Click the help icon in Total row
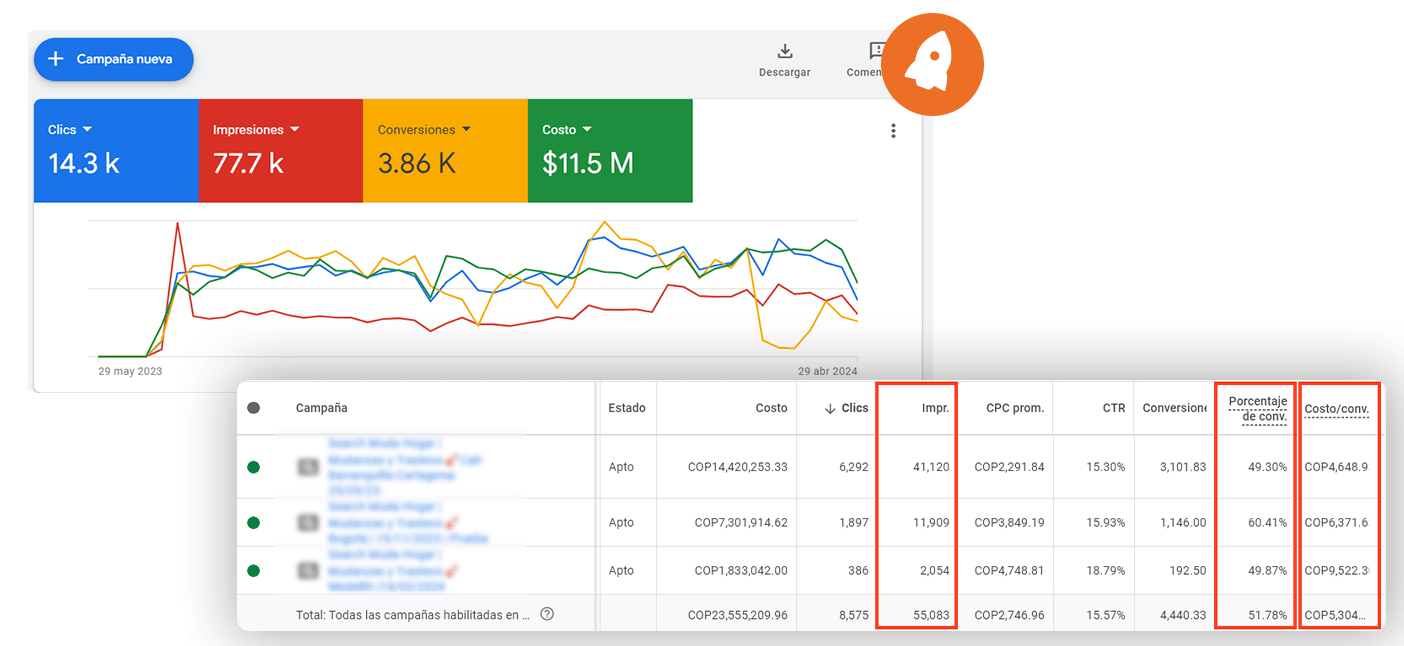The image size is (1404, 646). 547,614
